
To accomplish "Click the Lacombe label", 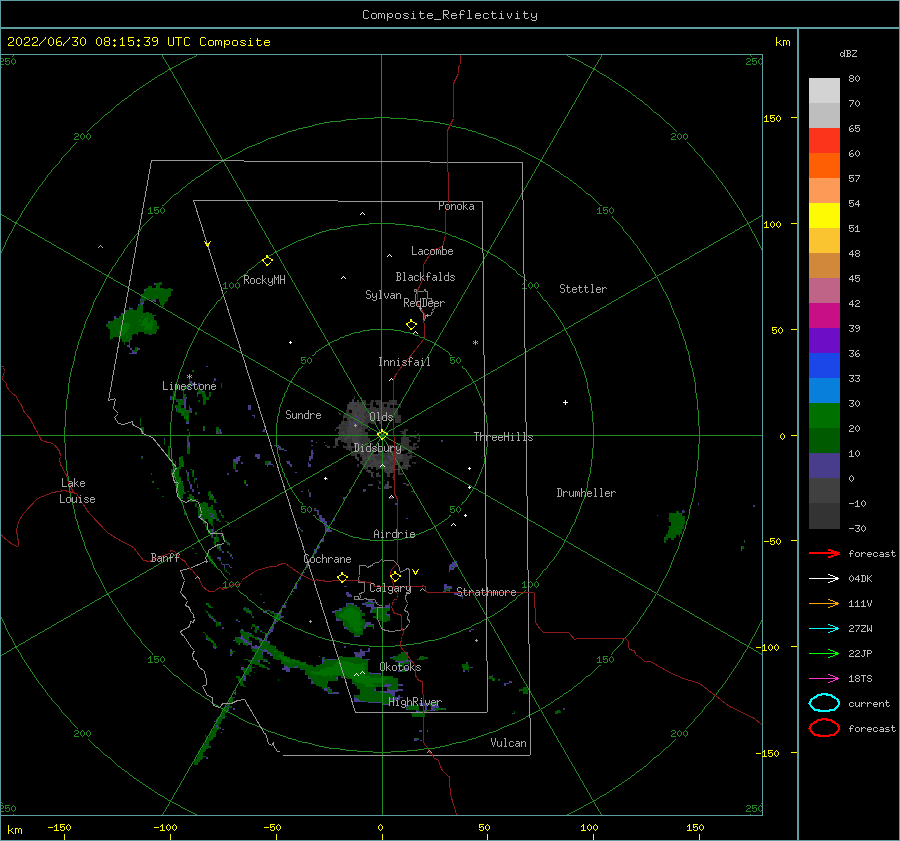I will pyautogui.click(x=432, y=251).
